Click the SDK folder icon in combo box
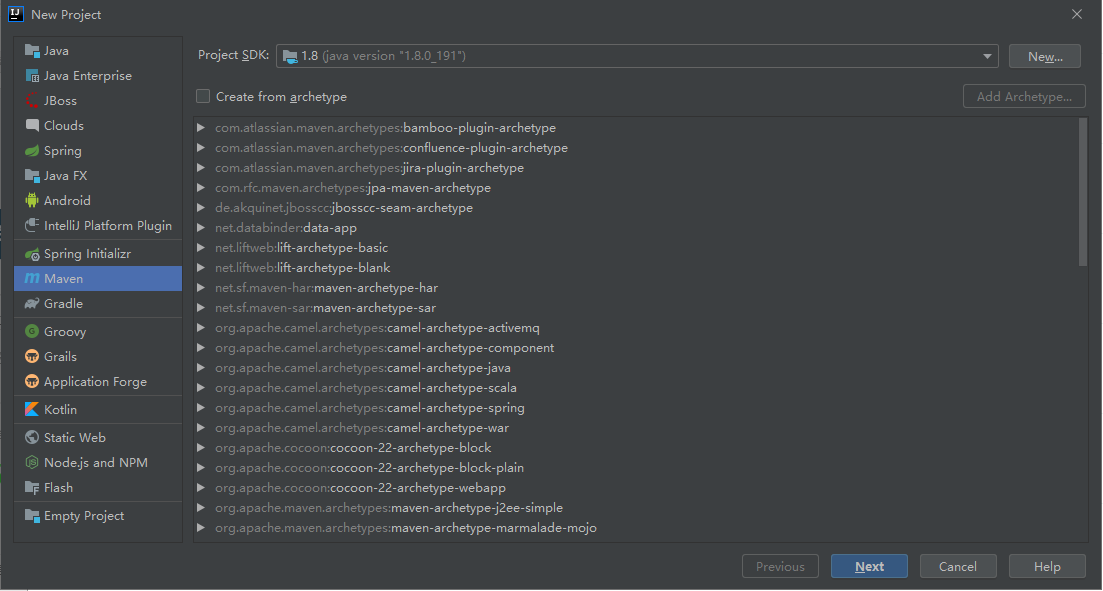 pos(289,56)
